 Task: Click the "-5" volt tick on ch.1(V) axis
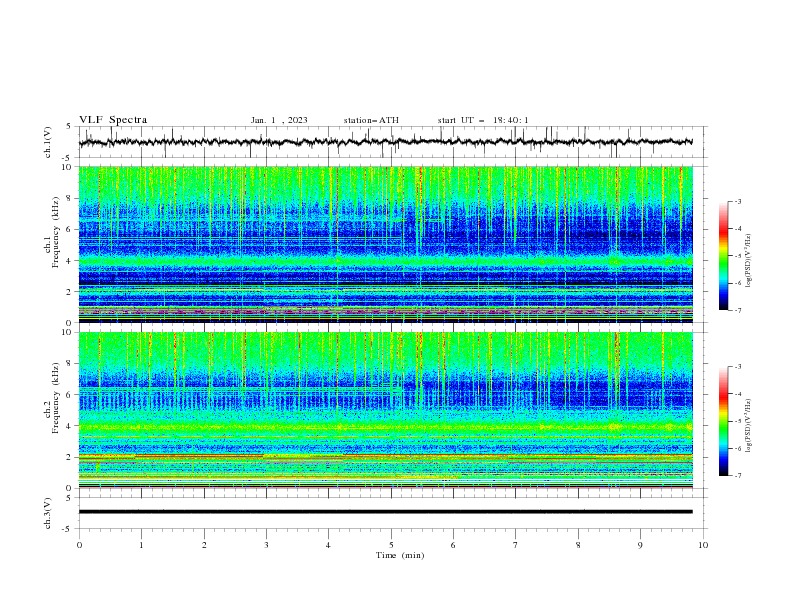tap(67, 158)
